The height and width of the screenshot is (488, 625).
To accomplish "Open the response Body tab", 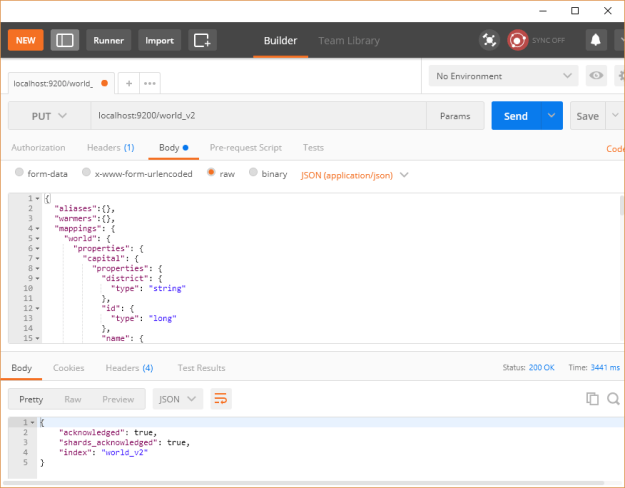I will click(x=22, y=368).
